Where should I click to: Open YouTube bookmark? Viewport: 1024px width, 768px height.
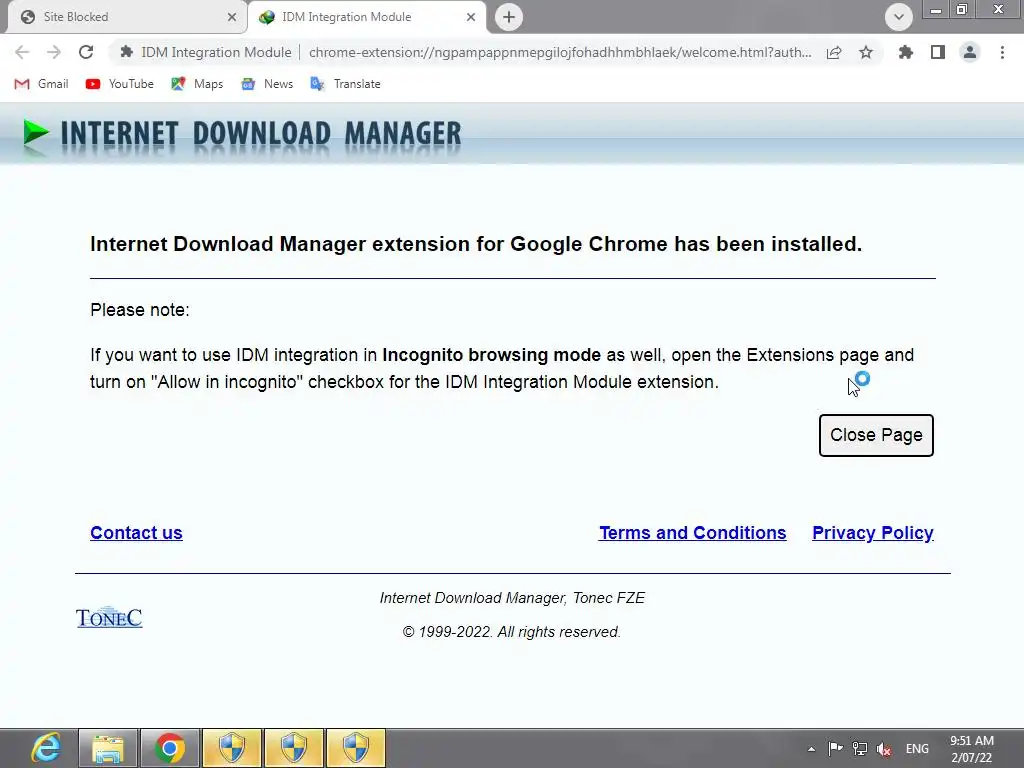coord(120,84)
